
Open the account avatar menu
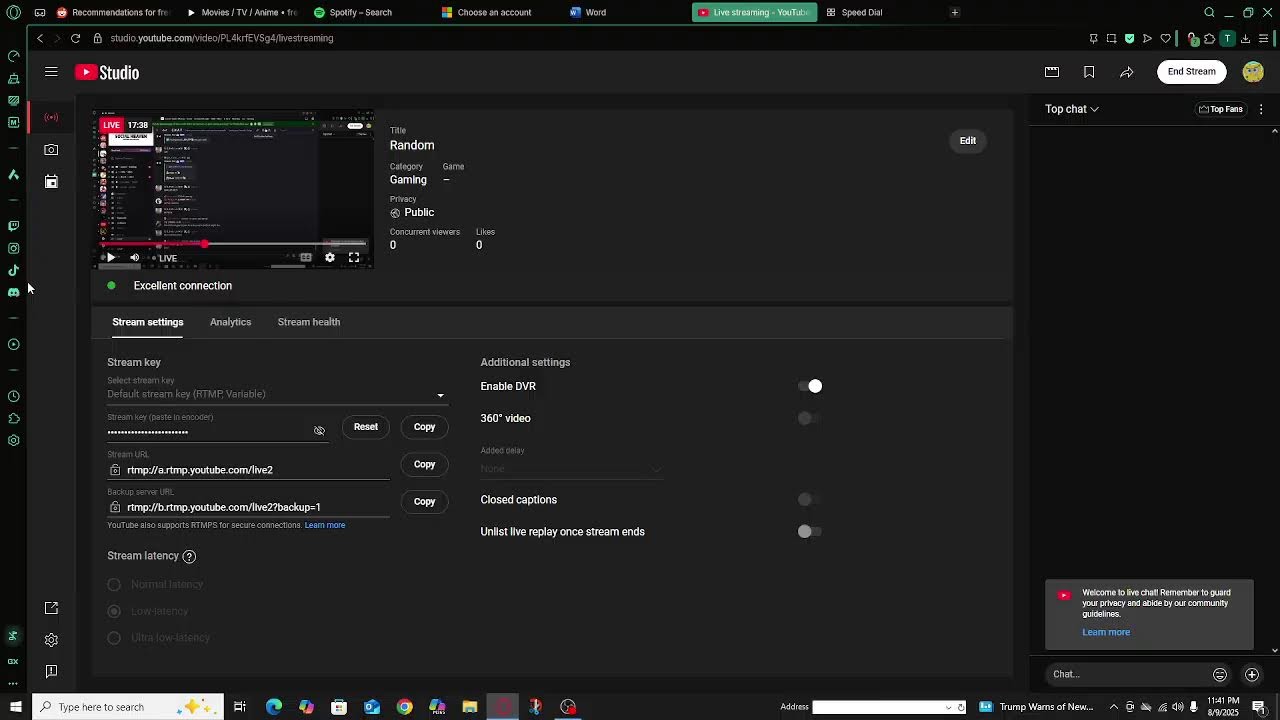pos(1253,71)
